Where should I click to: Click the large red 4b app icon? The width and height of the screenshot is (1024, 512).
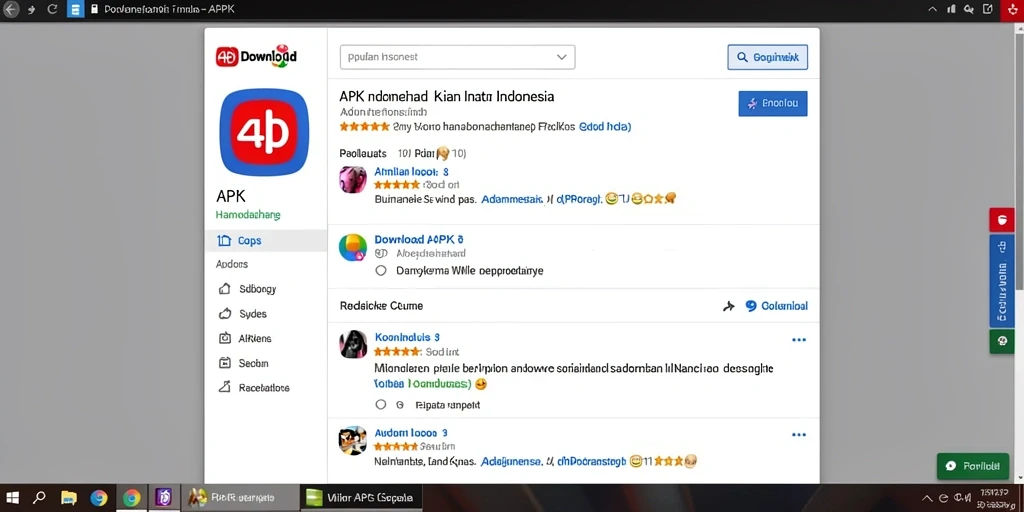point(264,133)
